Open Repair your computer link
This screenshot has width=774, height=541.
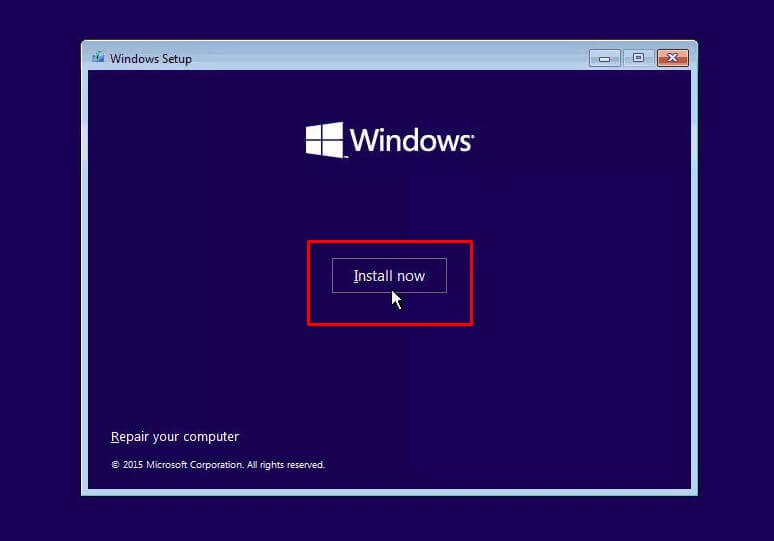tap(175, 437)
